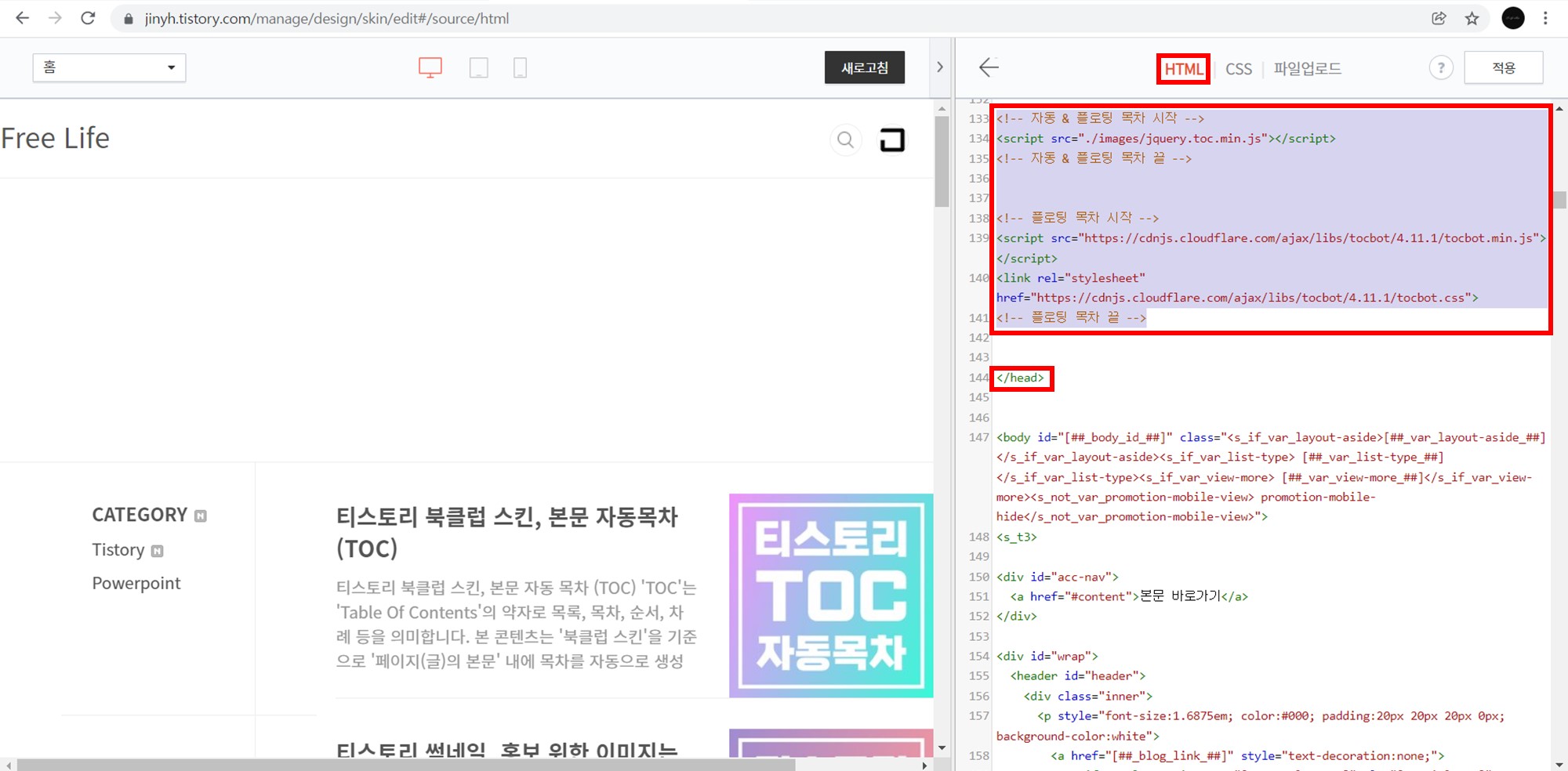This screenshot has width=1568, height=771.
Task: Reload the page with the refresh icon
Action: (x=88, y=18)
